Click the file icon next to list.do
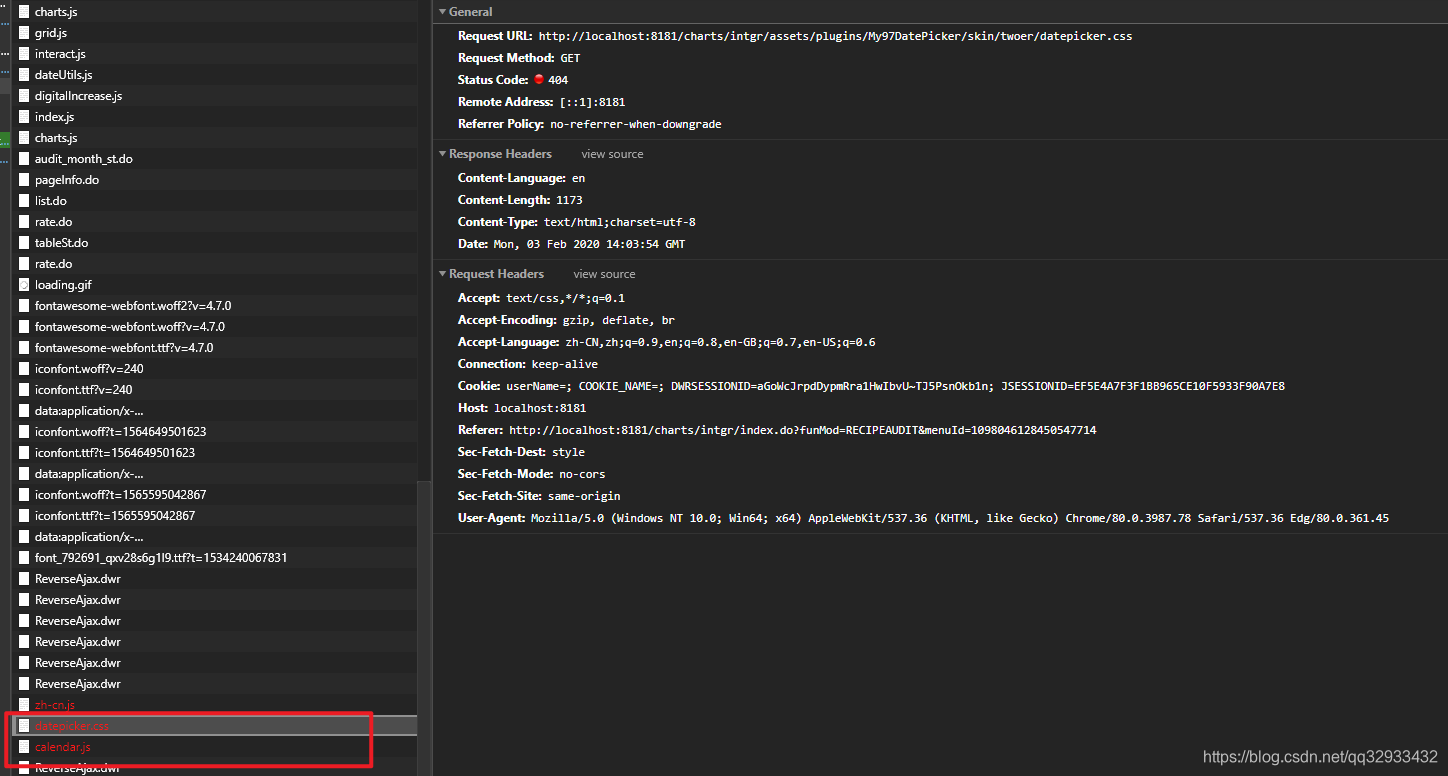Image resolution: width=1448 pixels, height=776 pixels. tap(24, 201)
